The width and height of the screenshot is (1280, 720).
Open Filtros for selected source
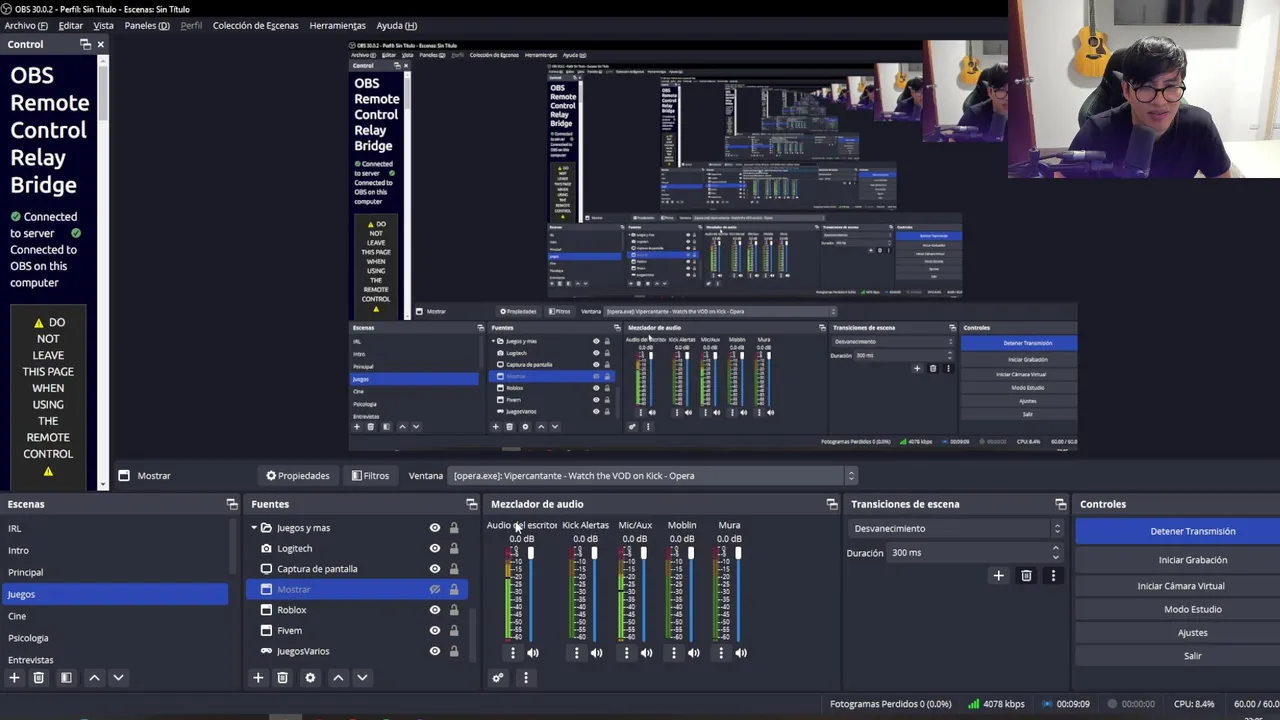click(370, 476)
